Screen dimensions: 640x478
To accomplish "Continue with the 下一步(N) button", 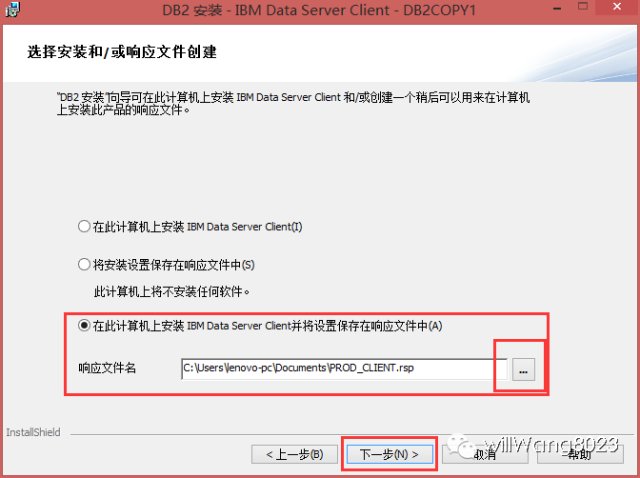I will pos(389,454).
